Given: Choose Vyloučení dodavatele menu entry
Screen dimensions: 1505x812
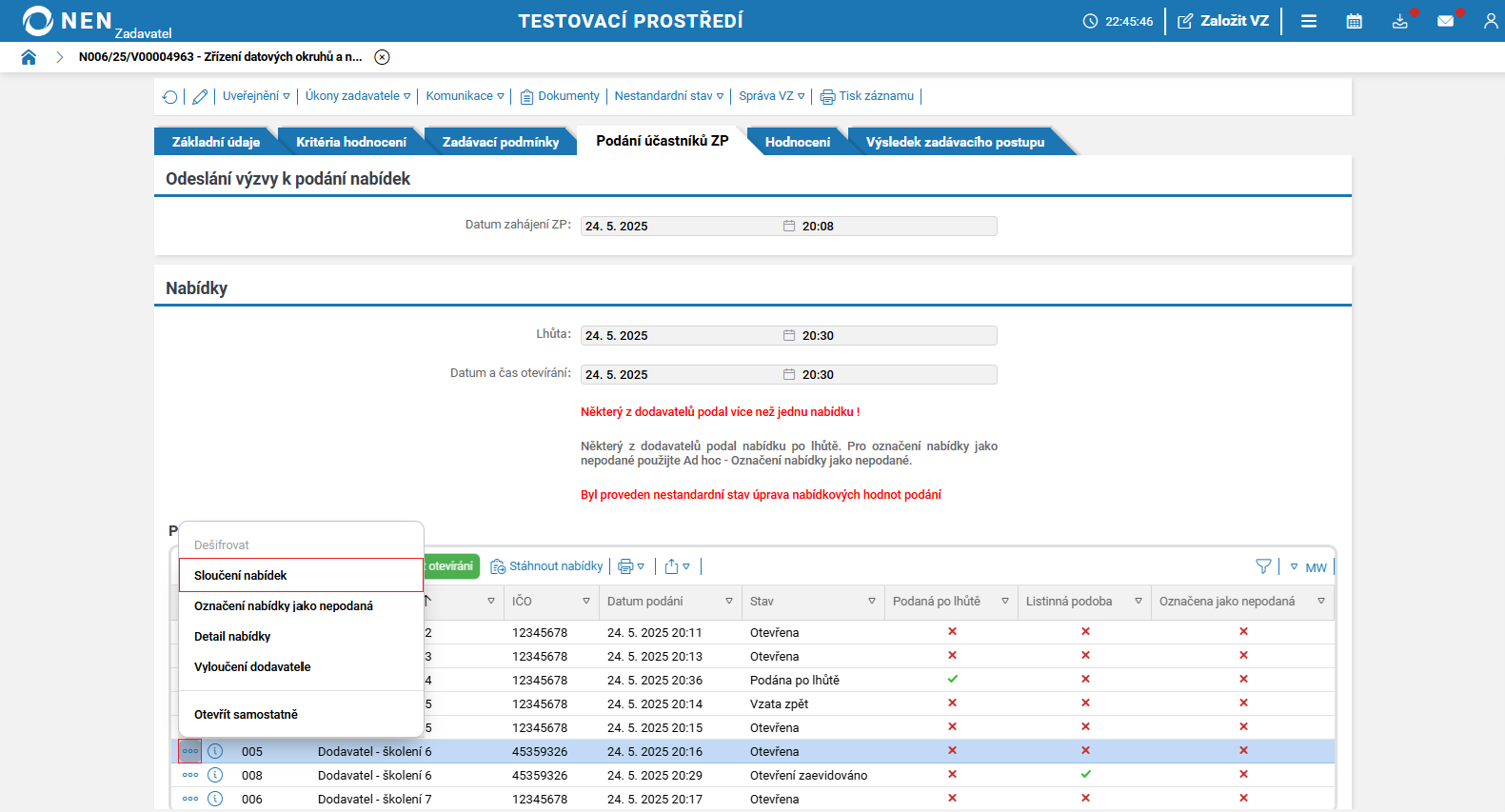Looking at the screenshot, I should (x=252, y=666).
